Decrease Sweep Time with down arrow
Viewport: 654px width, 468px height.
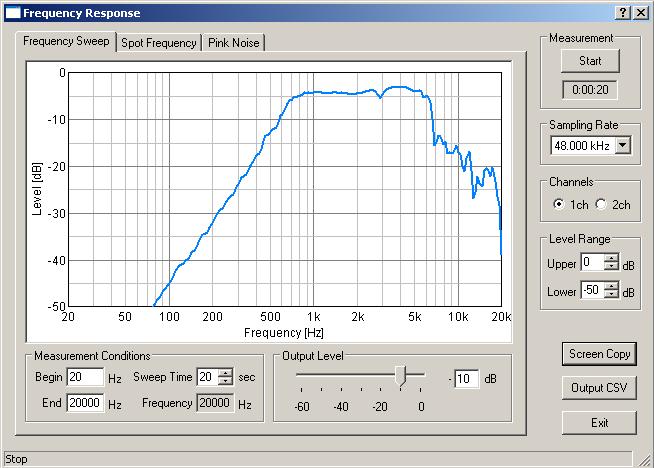pos(225,382)
